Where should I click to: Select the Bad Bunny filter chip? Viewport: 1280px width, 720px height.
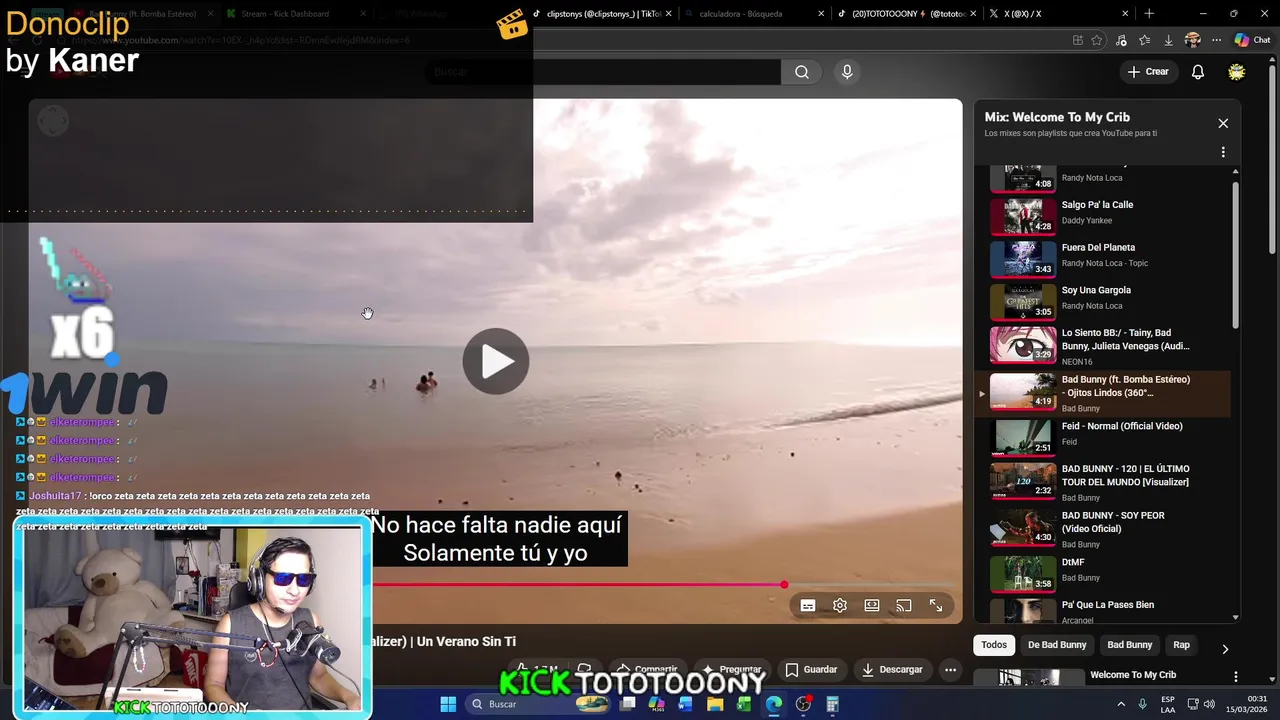(x=1130, y=645)
